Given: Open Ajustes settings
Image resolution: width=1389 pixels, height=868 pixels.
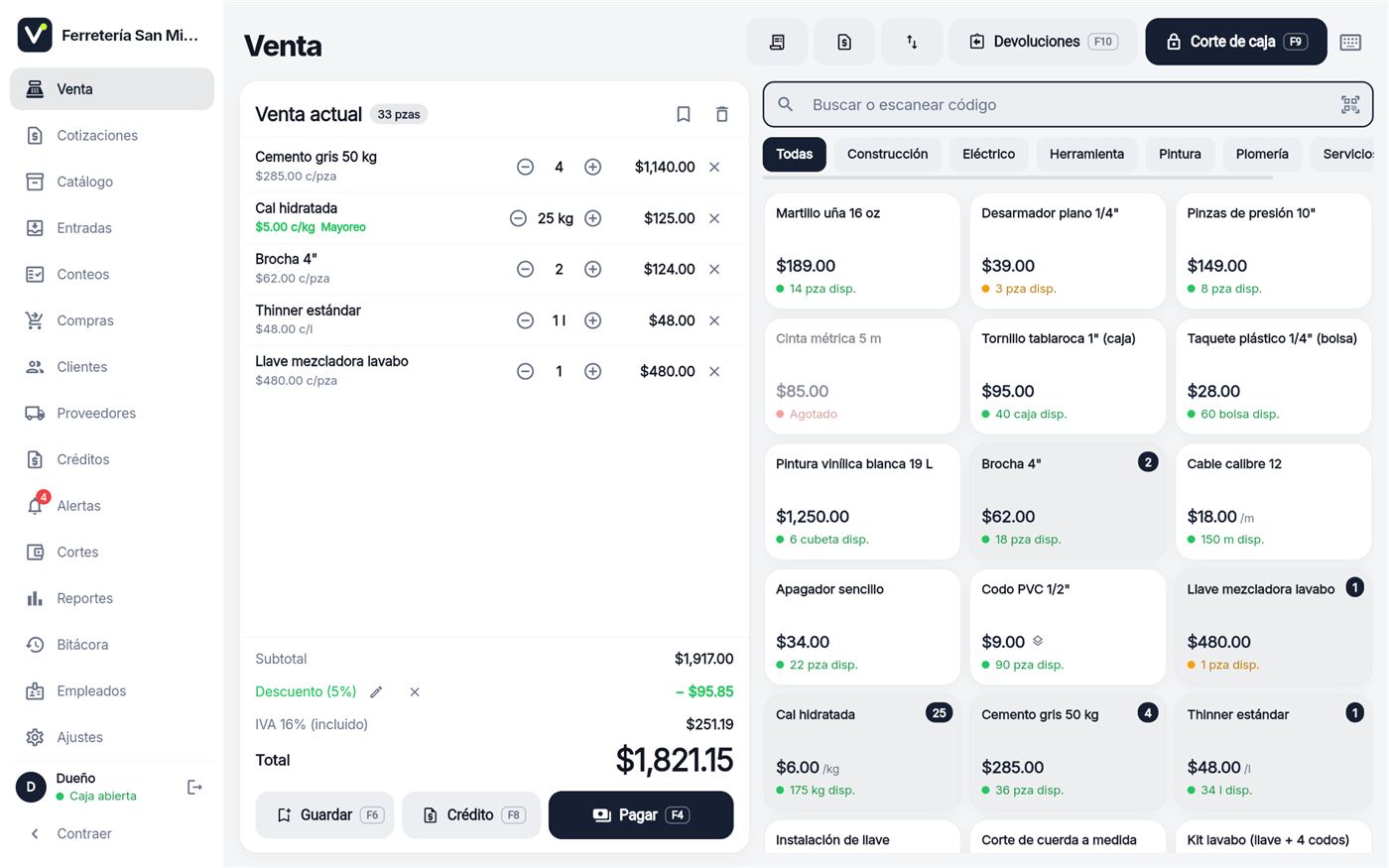Looking at the screenshot, I should 112,737.
